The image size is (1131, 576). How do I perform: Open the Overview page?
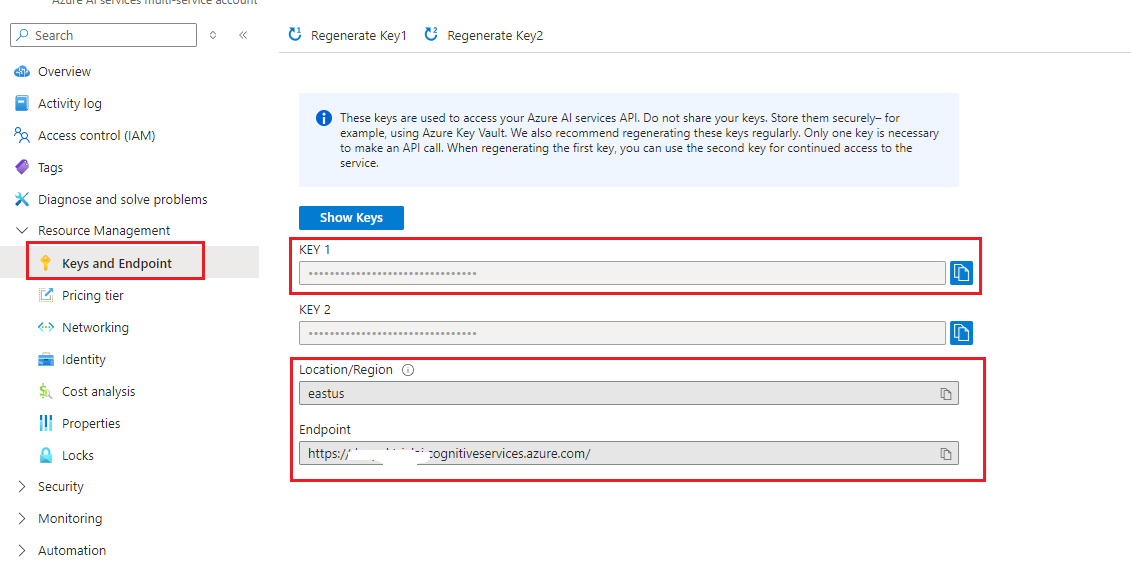coord(64,71)
